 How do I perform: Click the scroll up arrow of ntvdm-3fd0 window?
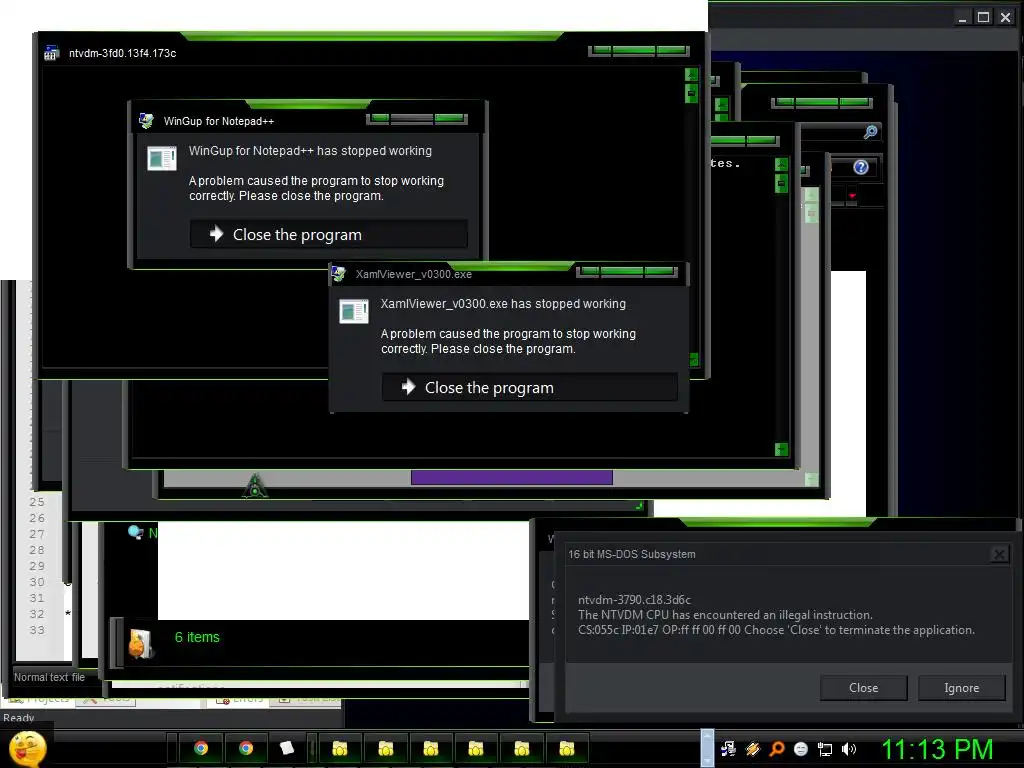tap(691, 75)
